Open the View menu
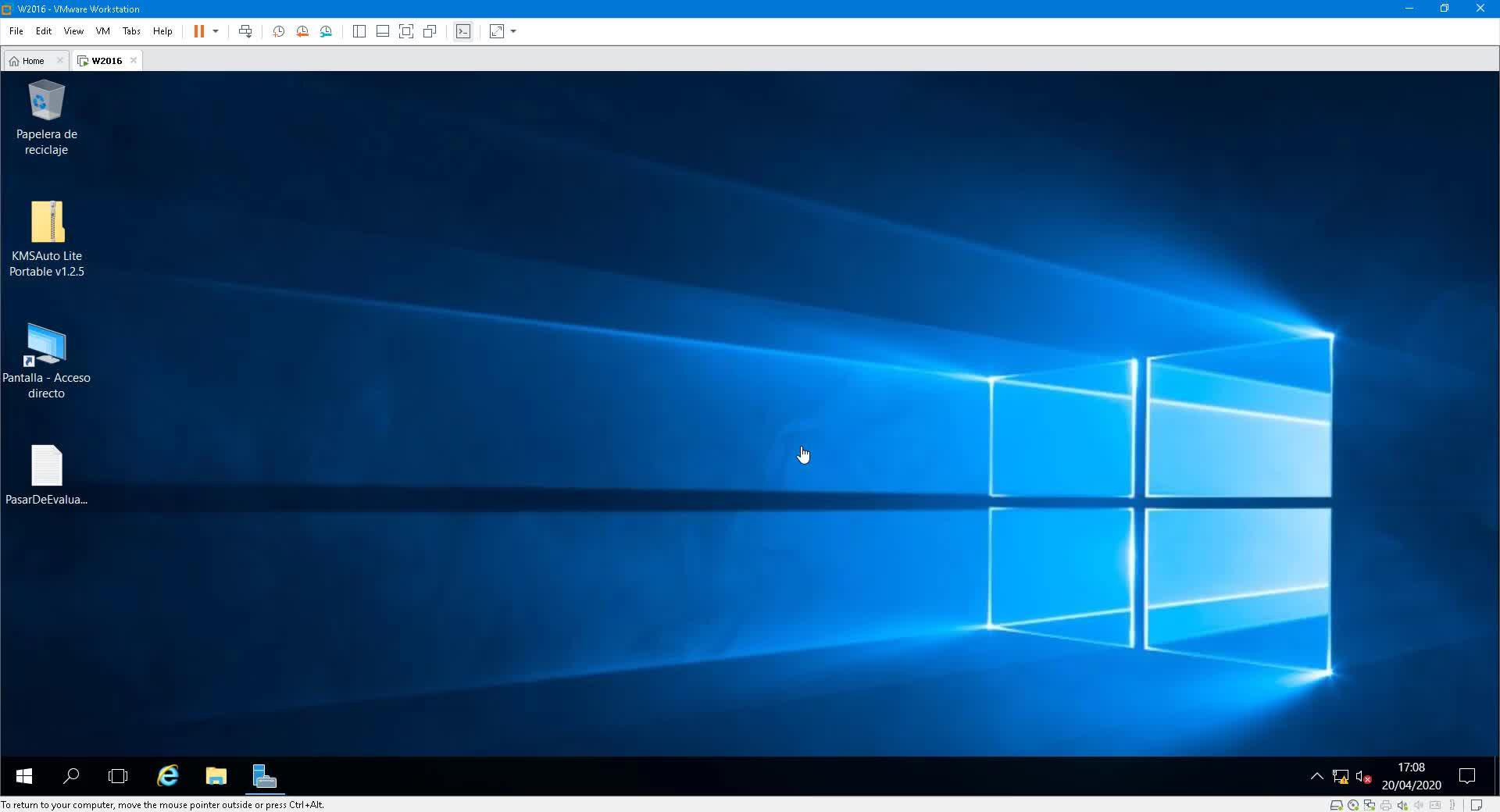1500x812 pixels. (x=73, y=31)
